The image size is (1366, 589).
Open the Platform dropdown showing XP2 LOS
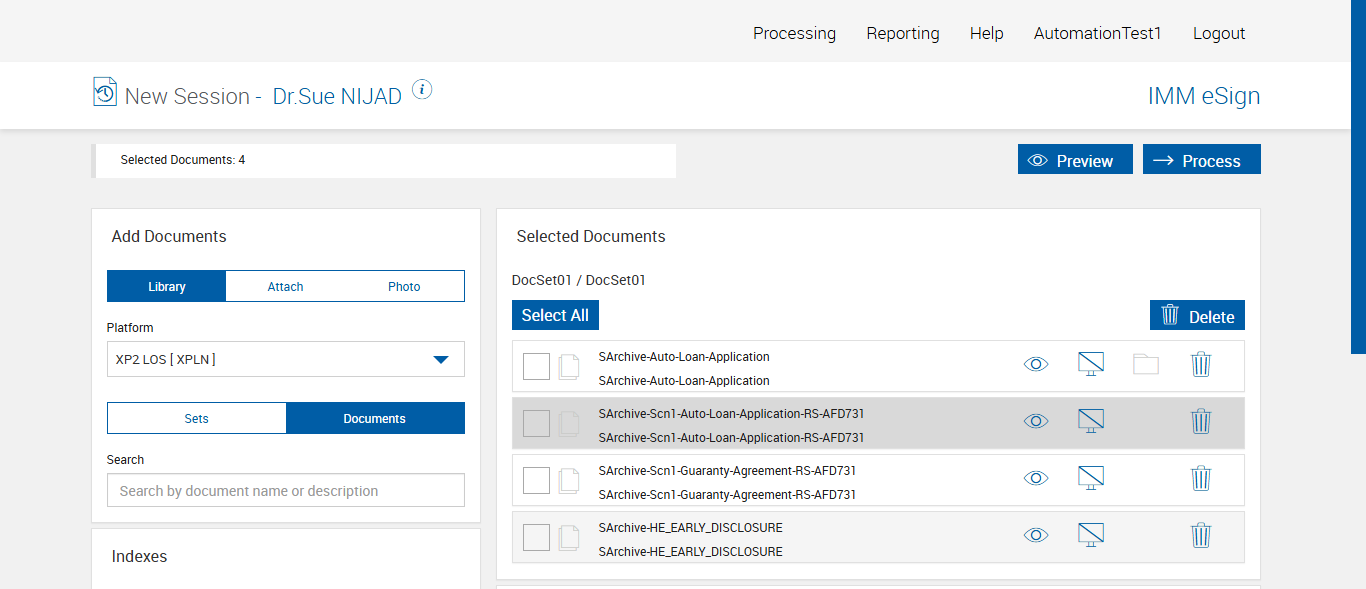coord(285,359)
